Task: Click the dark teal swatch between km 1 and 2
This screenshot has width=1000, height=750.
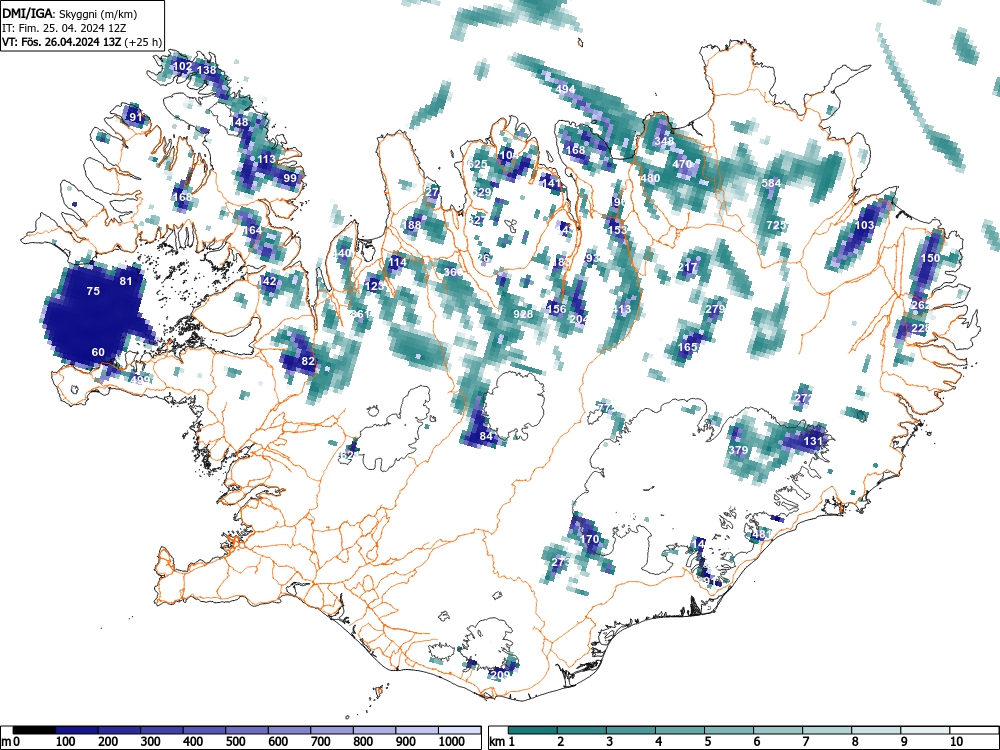Action: tap(533, 730)
